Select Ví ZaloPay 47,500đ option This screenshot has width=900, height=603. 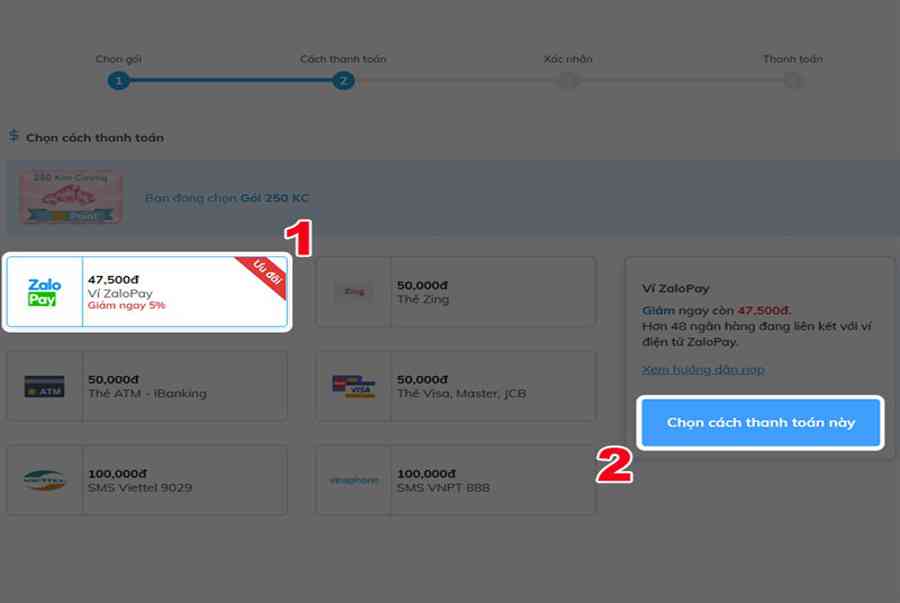[147, 292]
